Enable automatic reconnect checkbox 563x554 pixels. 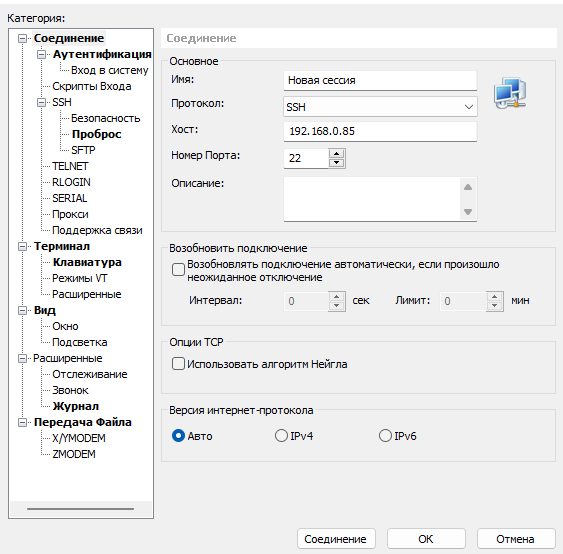click(x=178, y=269)
